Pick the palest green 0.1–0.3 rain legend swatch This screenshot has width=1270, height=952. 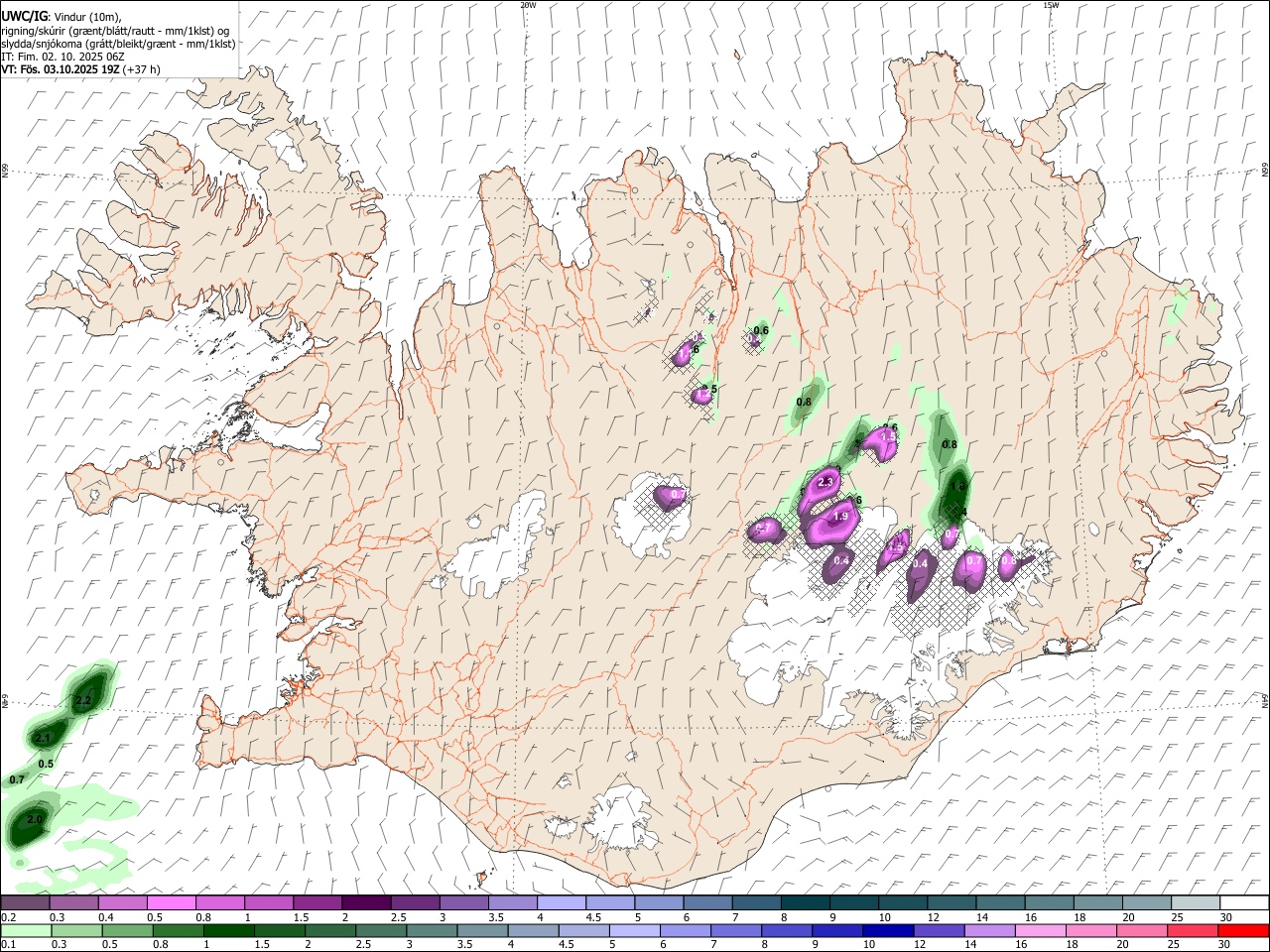[25, 930]
